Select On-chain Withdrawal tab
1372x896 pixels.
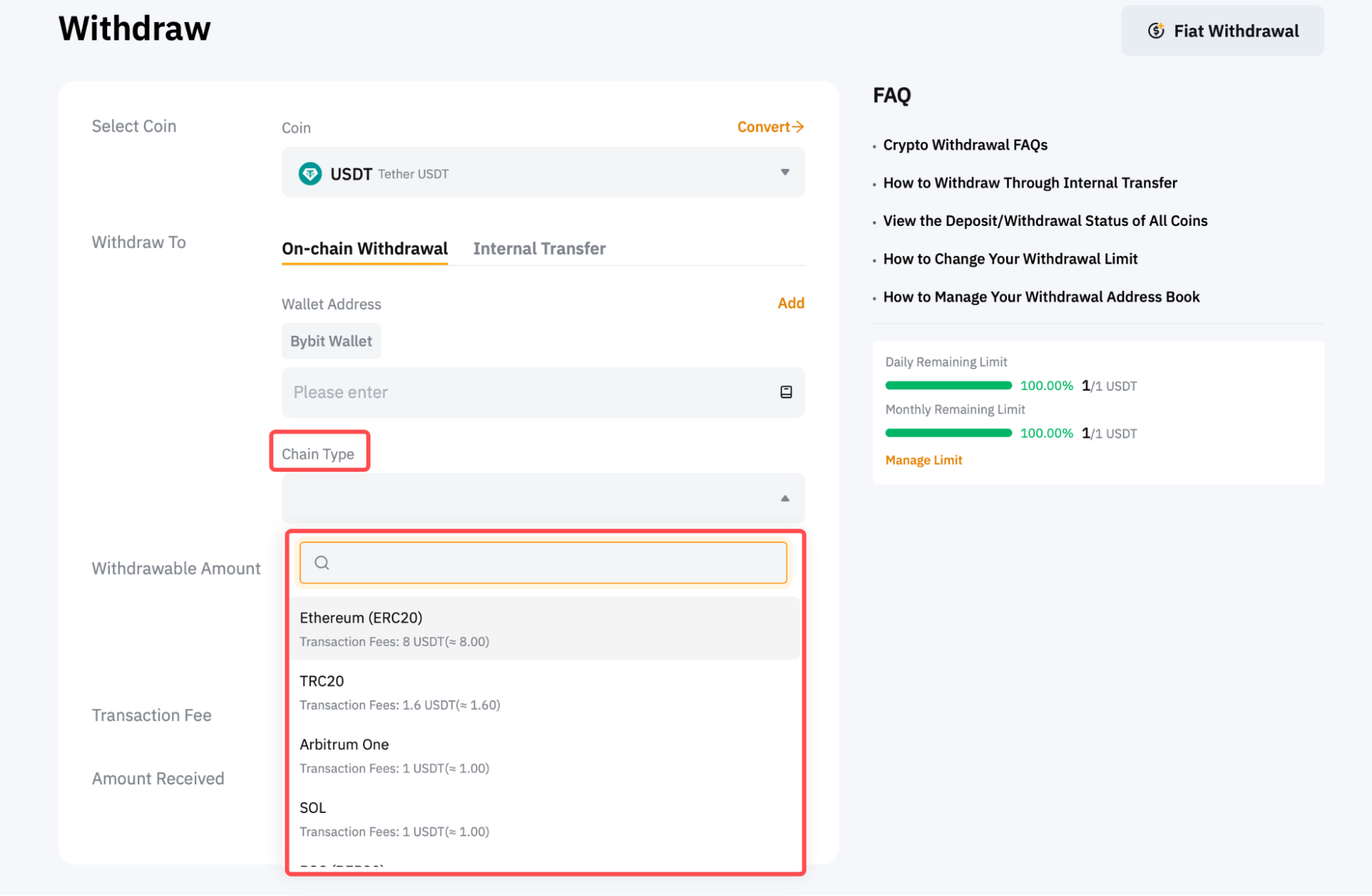364,249
